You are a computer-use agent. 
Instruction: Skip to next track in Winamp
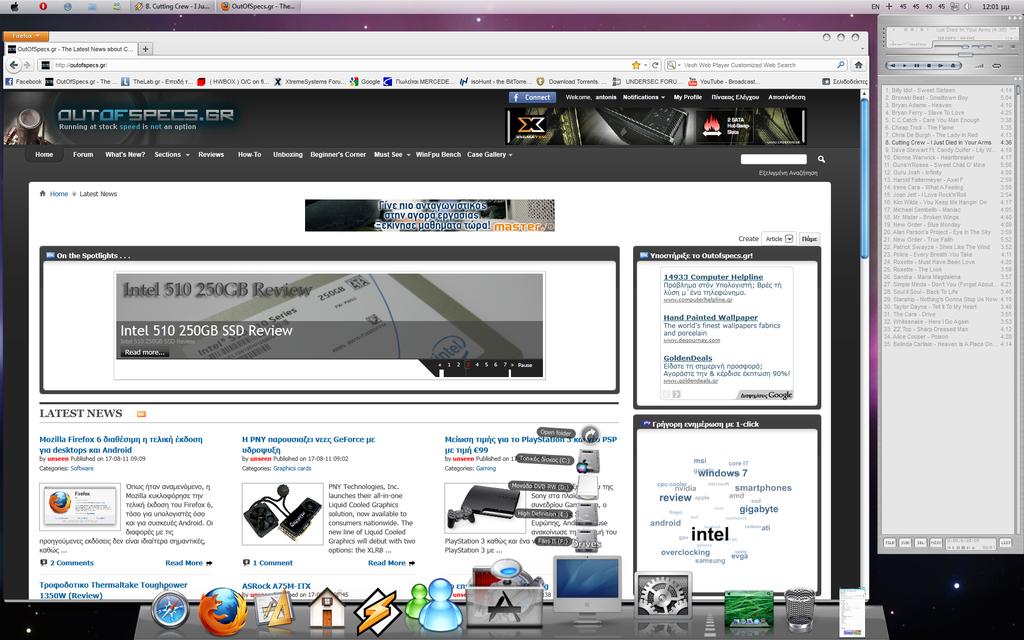tap(941, 66)
